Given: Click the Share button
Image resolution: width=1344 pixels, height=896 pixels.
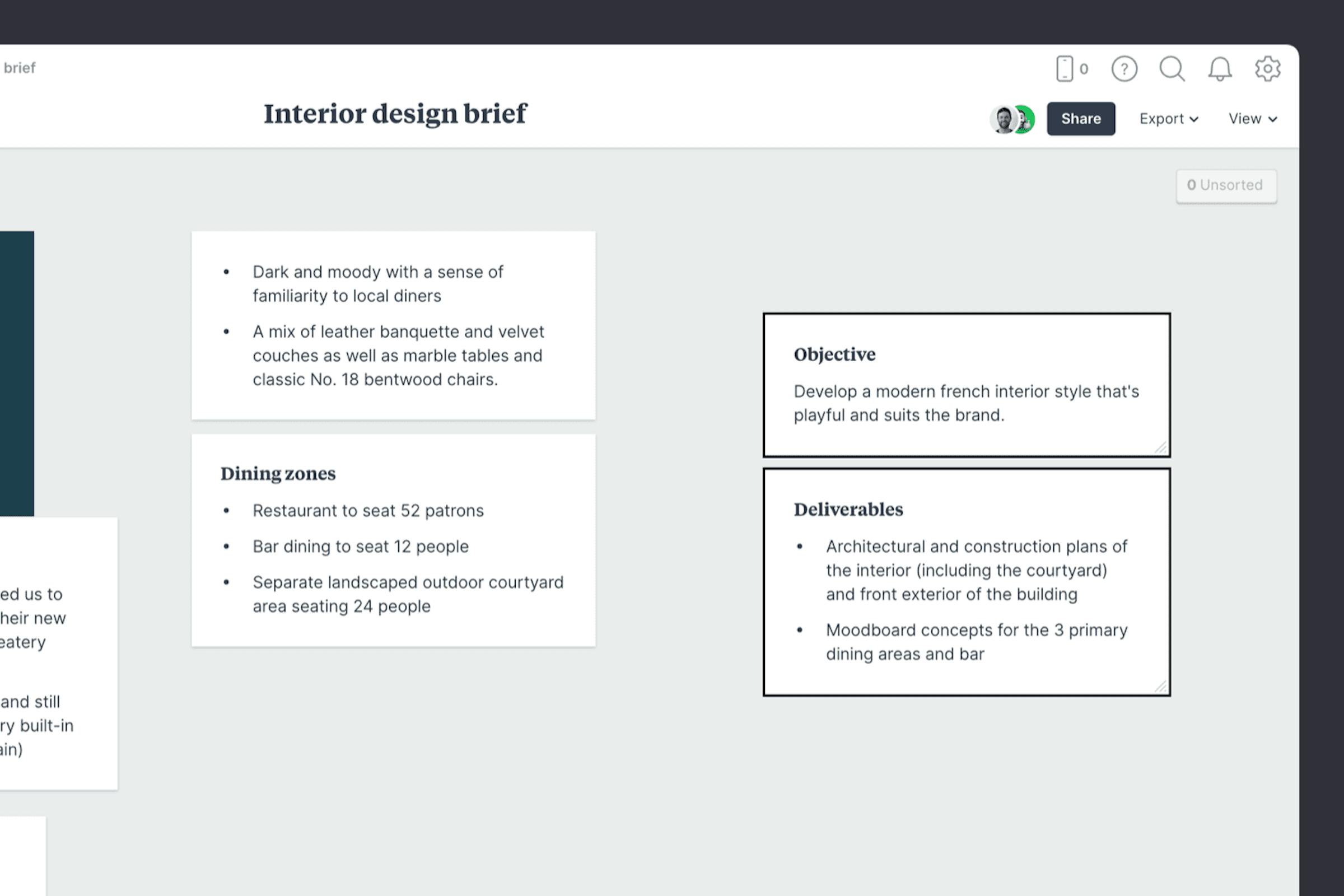Looking at the screenshot, I should point(1081,118).
